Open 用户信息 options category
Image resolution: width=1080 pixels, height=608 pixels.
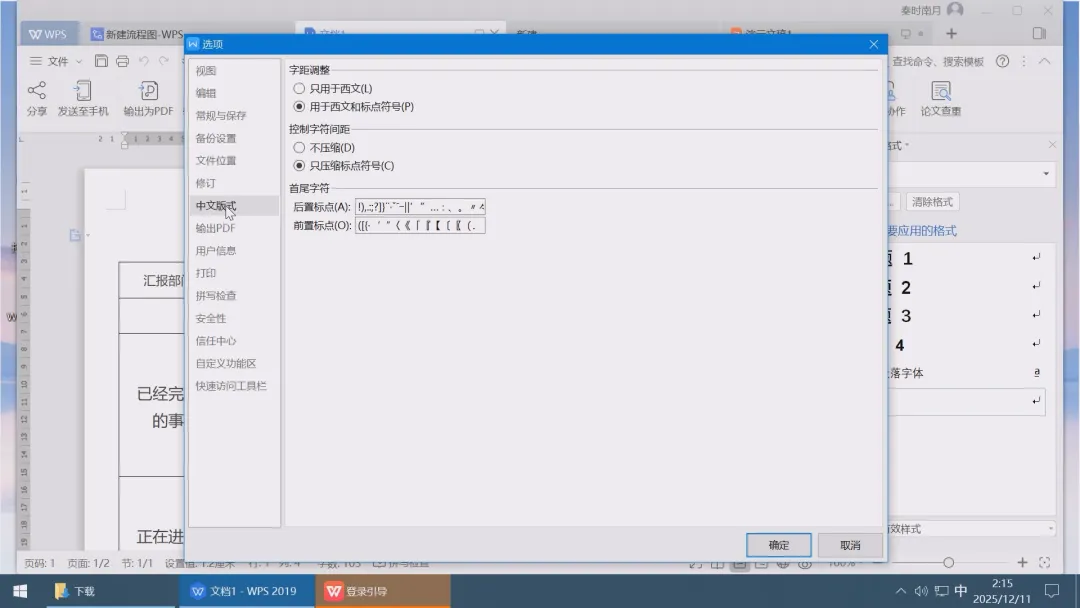click(233, 251)
